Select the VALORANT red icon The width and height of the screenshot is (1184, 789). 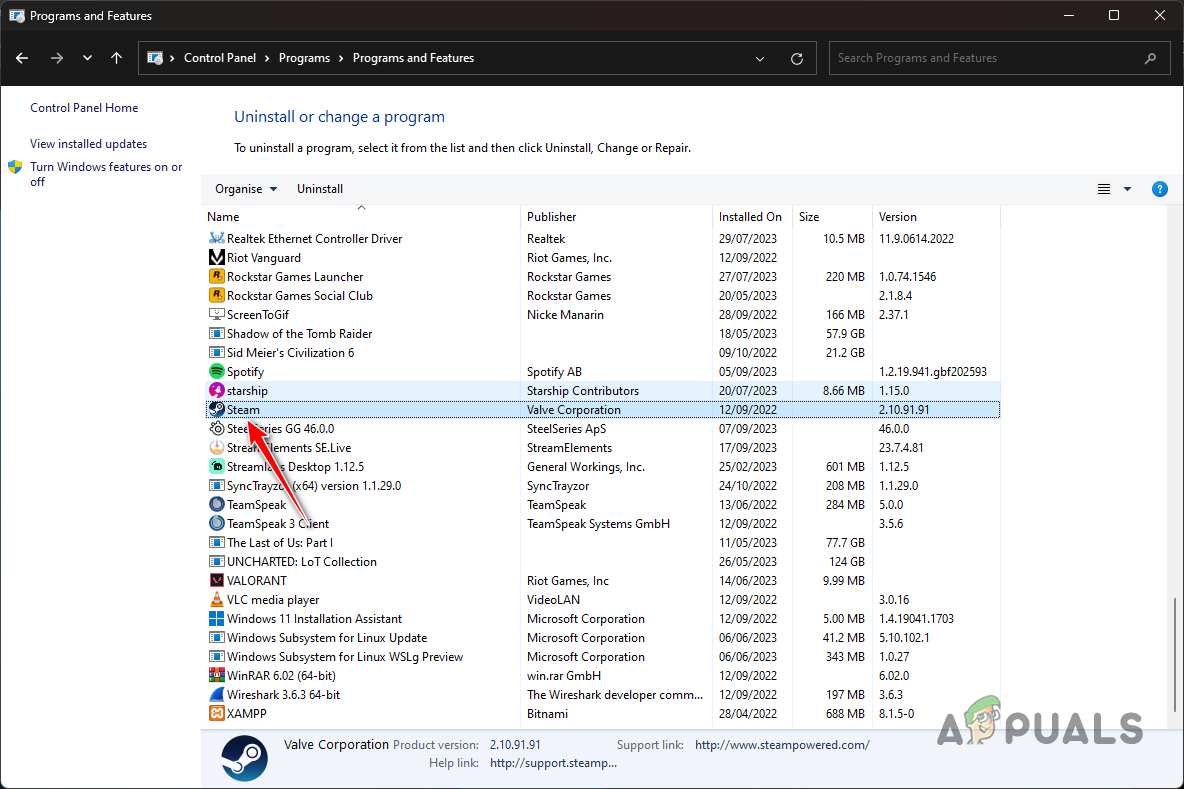(x=217, y=581)
